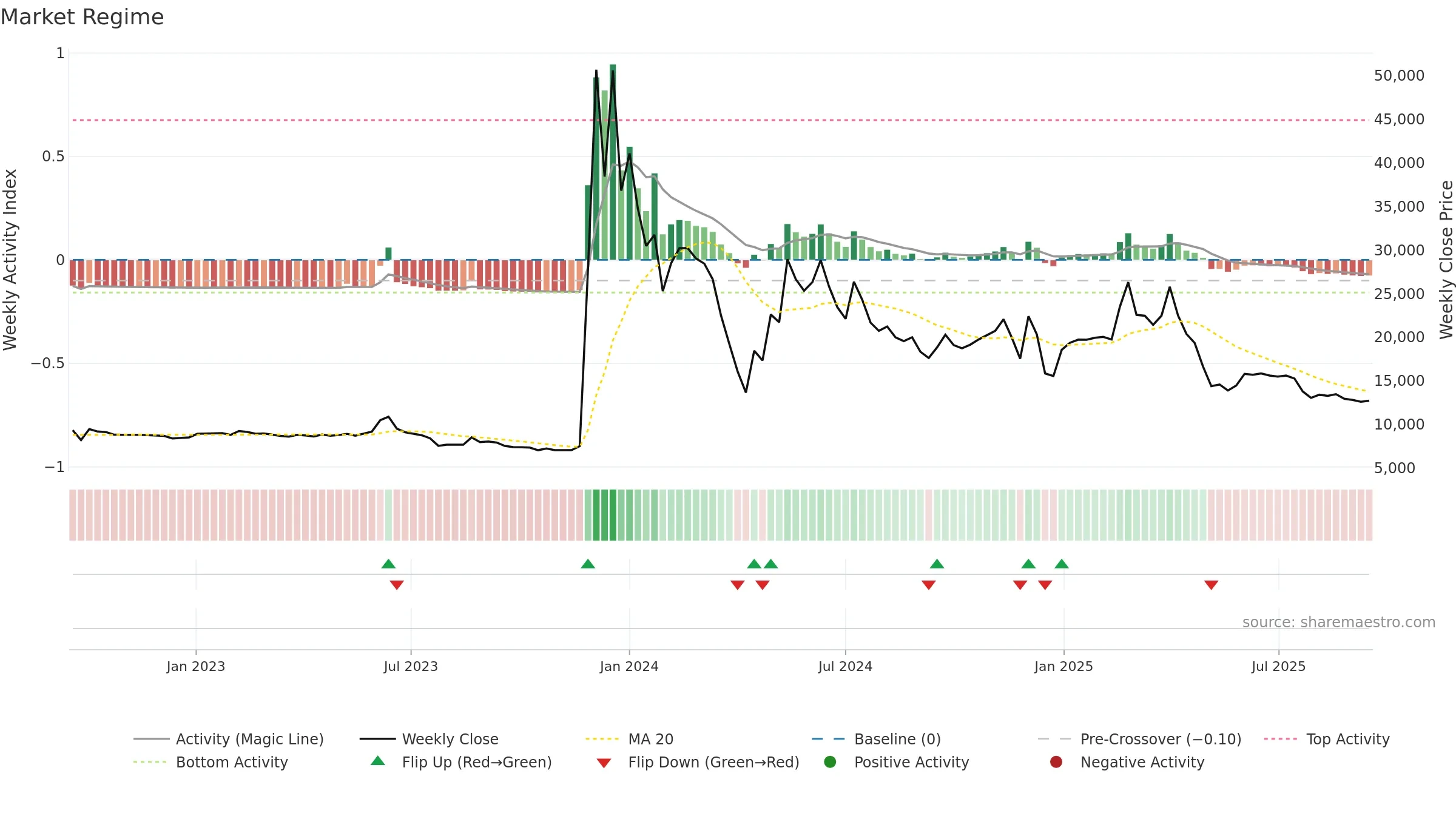Click the Negative Activity red circle icon
Screen dimensions: 1456x819
coord(1056,761)
